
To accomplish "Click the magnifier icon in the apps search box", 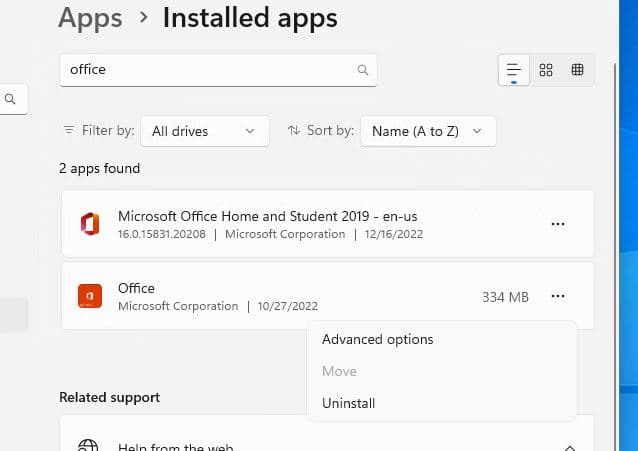I will [362, 70].
